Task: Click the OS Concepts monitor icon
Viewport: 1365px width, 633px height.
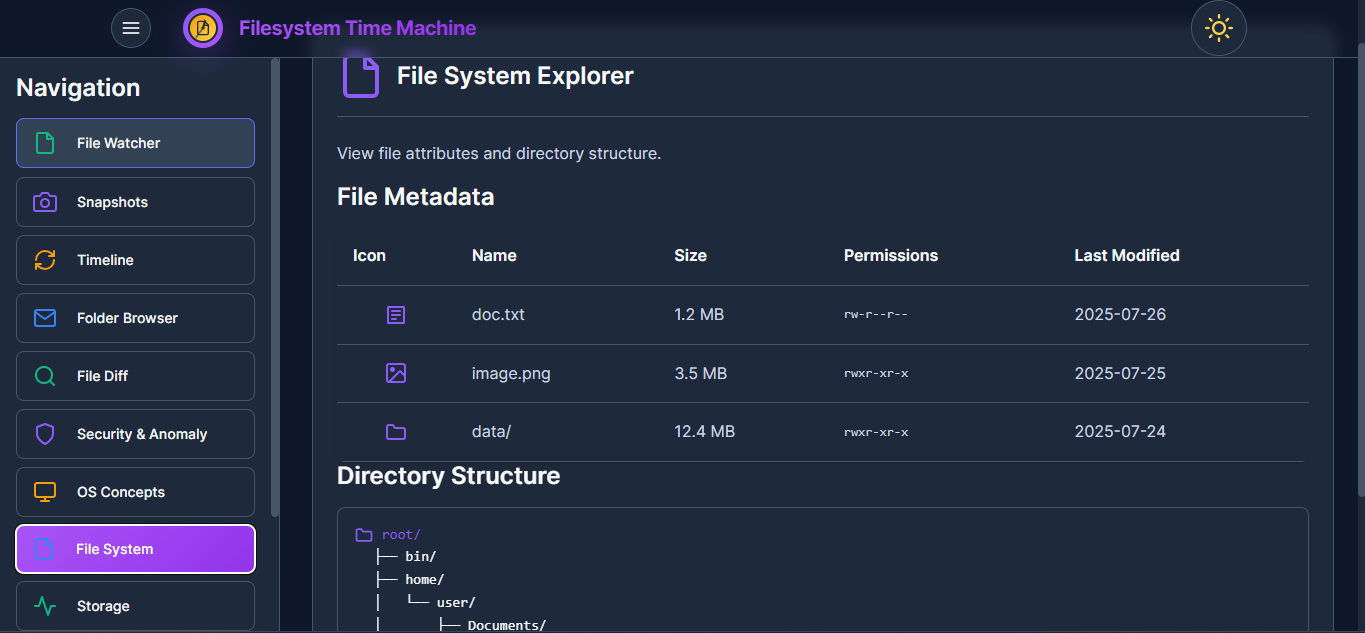Action: click(x=43, y=492)
